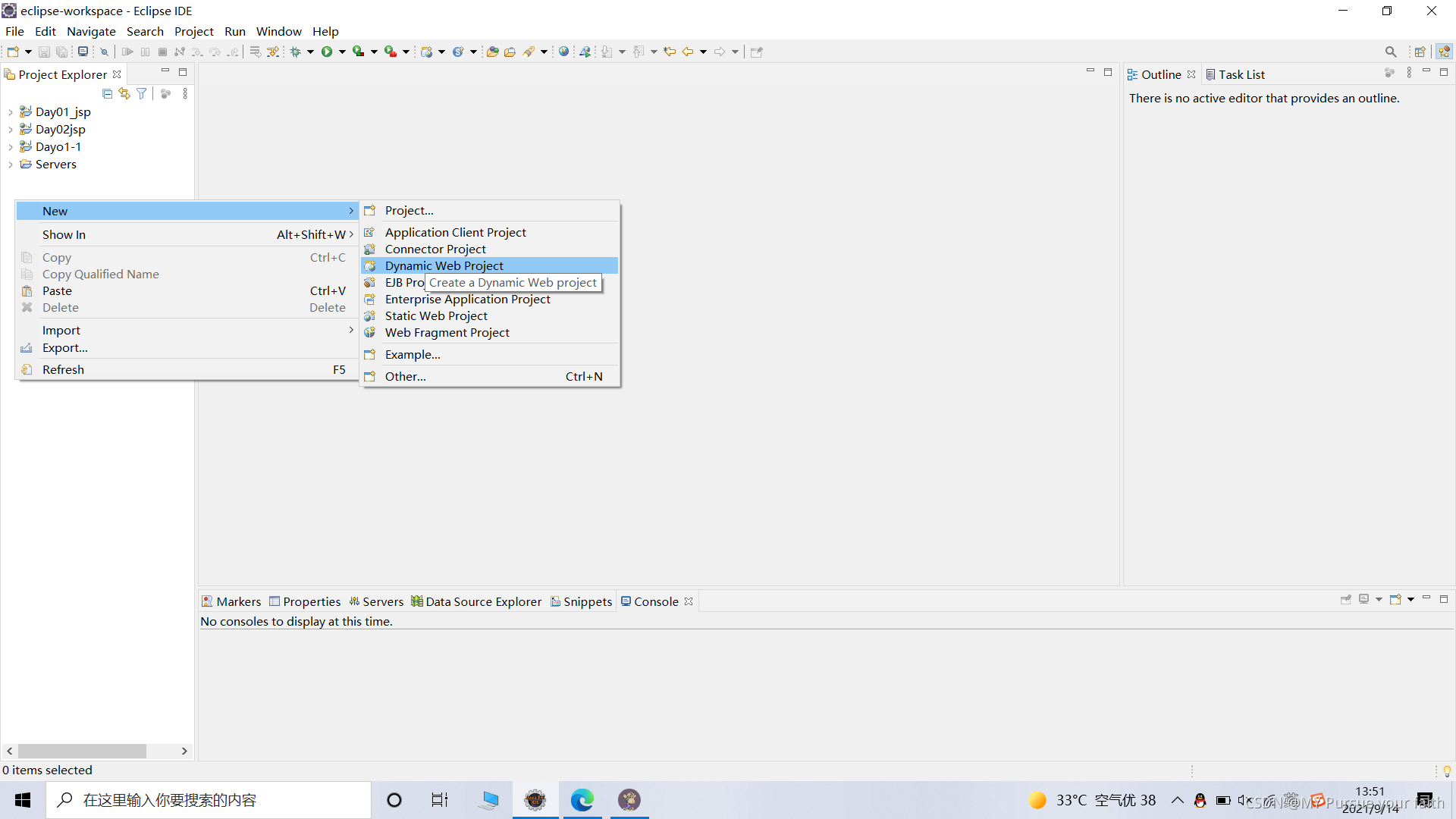Click the toolbar search magnifier icon
Screen dimensions: 1456x819
click(1390, 52)
